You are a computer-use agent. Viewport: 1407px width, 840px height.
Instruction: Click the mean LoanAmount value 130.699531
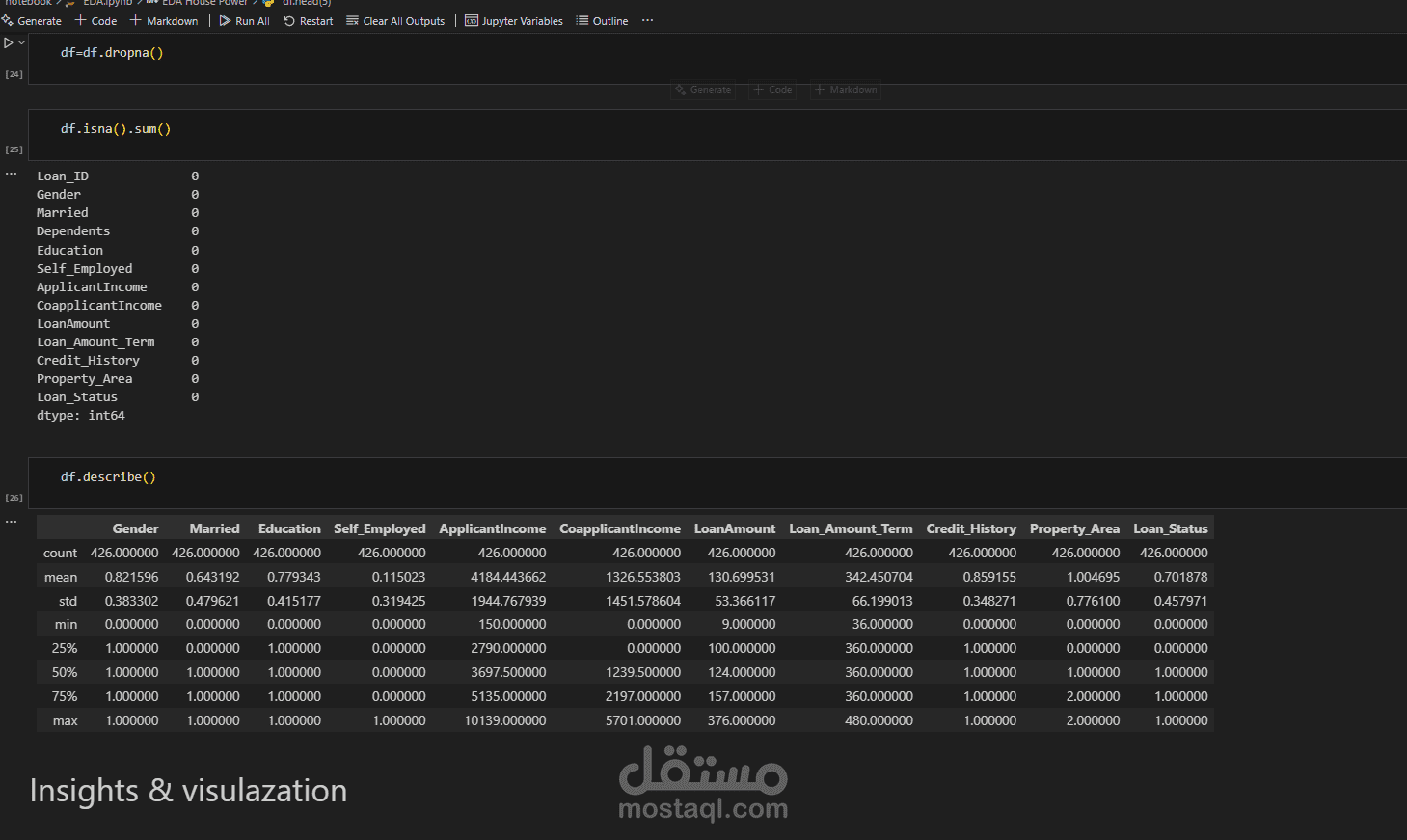[x=742, y=577]
